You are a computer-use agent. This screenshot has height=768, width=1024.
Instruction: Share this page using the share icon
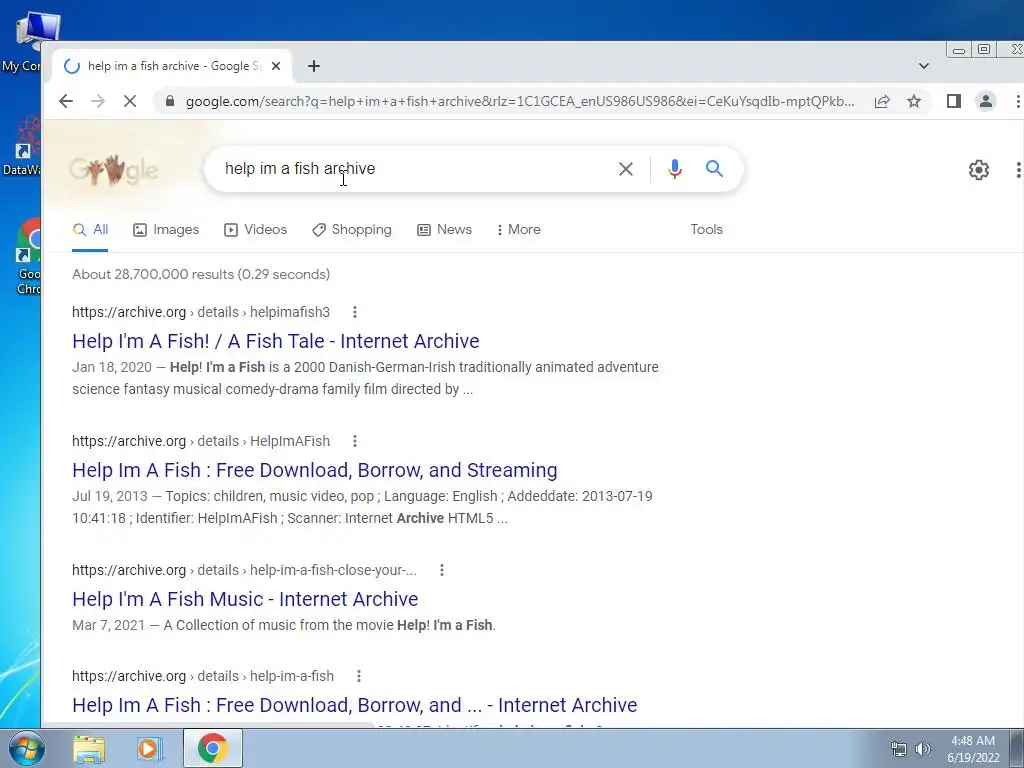[x=882, y=101]
